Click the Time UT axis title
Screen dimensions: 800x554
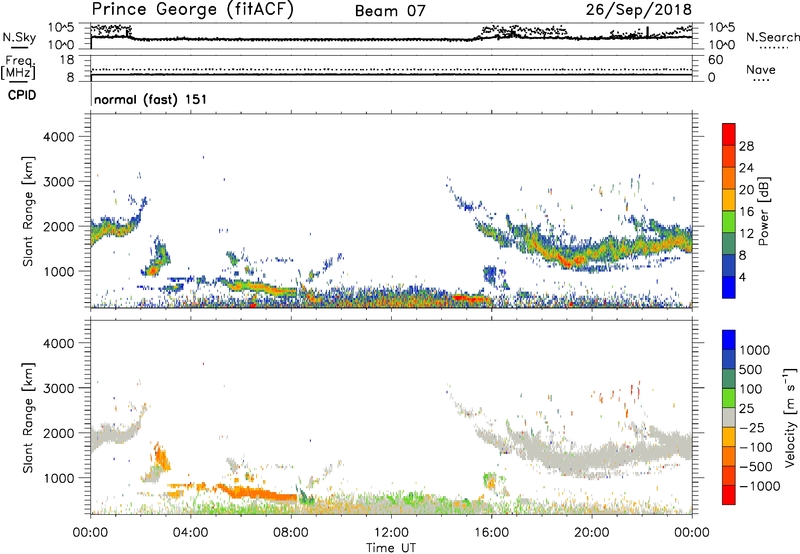[391, 548]
